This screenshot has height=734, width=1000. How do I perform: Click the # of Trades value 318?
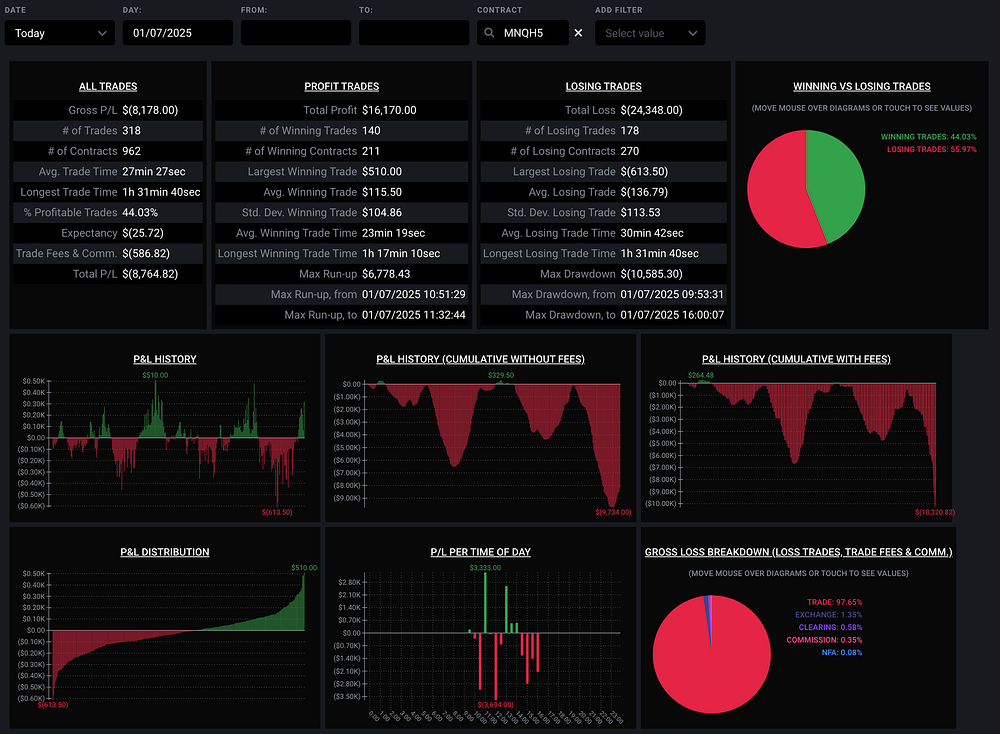[x=131, y=130]
